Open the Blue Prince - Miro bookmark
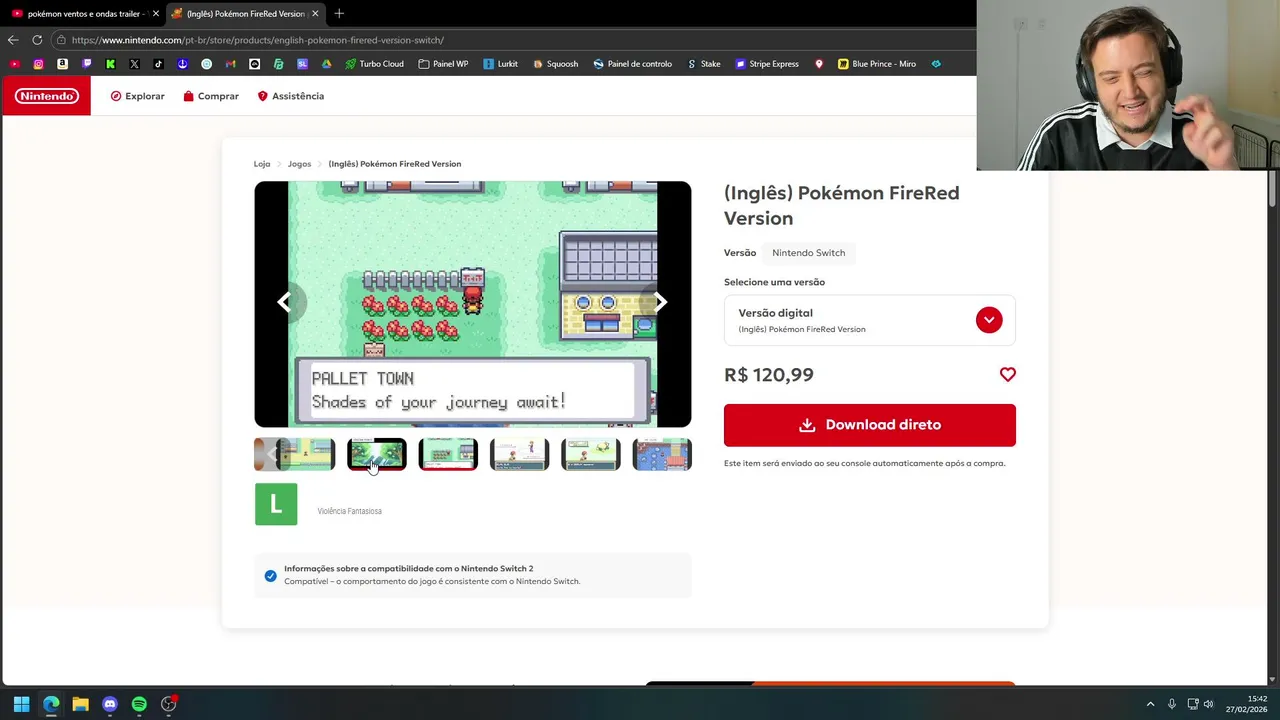The image size is (1280, 720). 877,64
